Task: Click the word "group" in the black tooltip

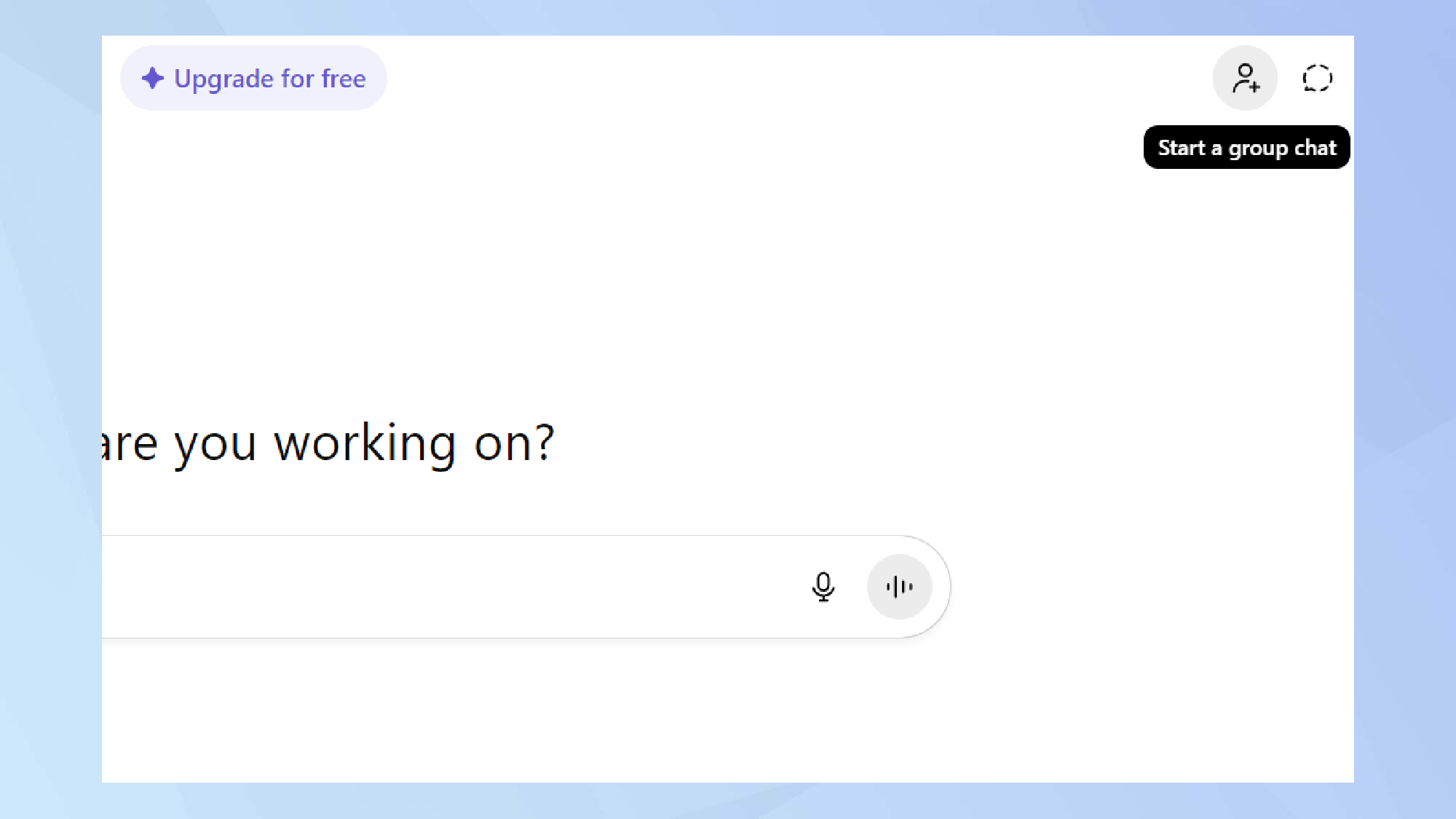Action: 1257,149
